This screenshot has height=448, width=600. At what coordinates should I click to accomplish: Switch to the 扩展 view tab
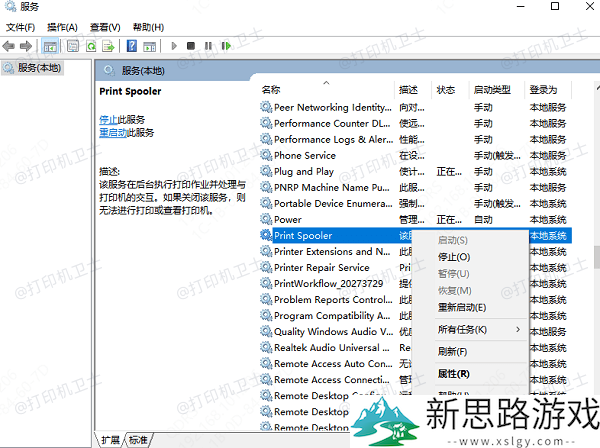111,440
